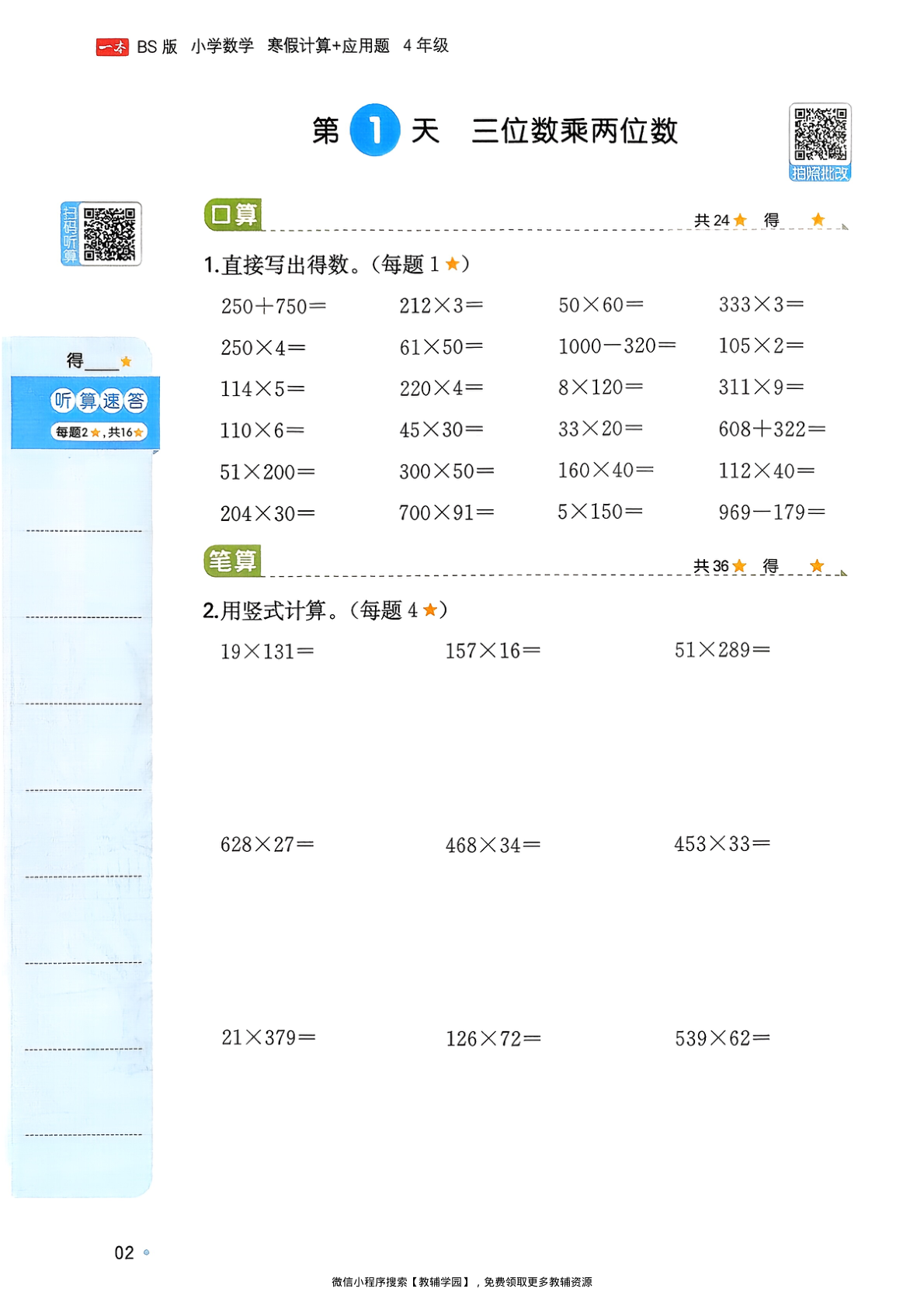
Task: Click the problem 700×91=
Action: tap(446, 512)
